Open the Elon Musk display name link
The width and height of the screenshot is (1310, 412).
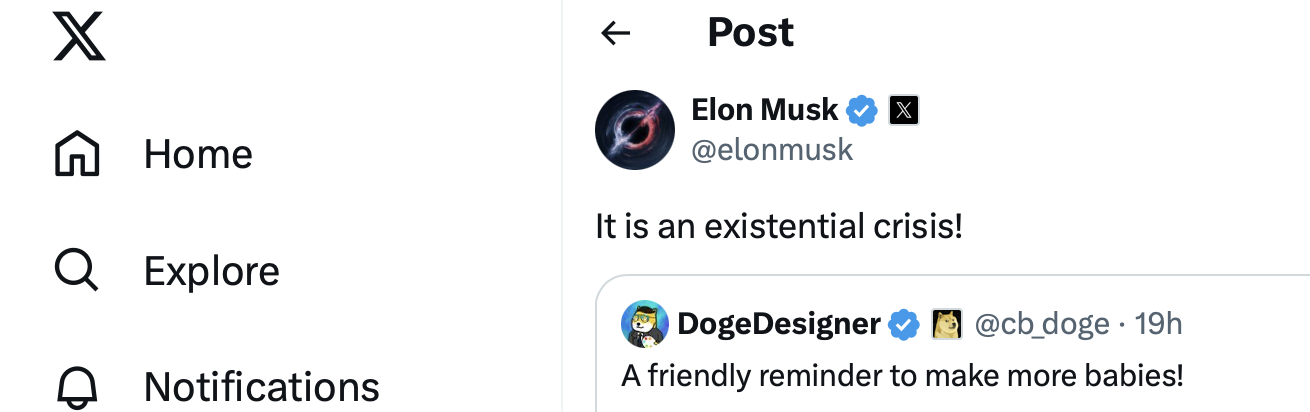[765, 110]
